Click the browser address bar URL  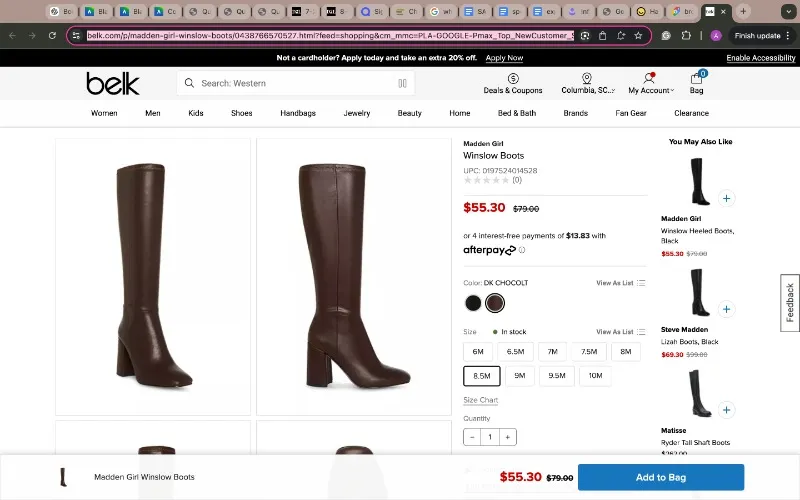[x=330, y=36]
